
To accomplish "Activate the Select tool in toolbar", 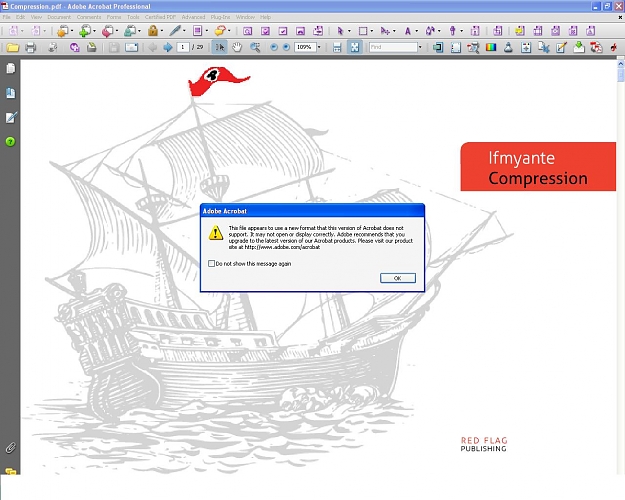I will pos(220,47).
